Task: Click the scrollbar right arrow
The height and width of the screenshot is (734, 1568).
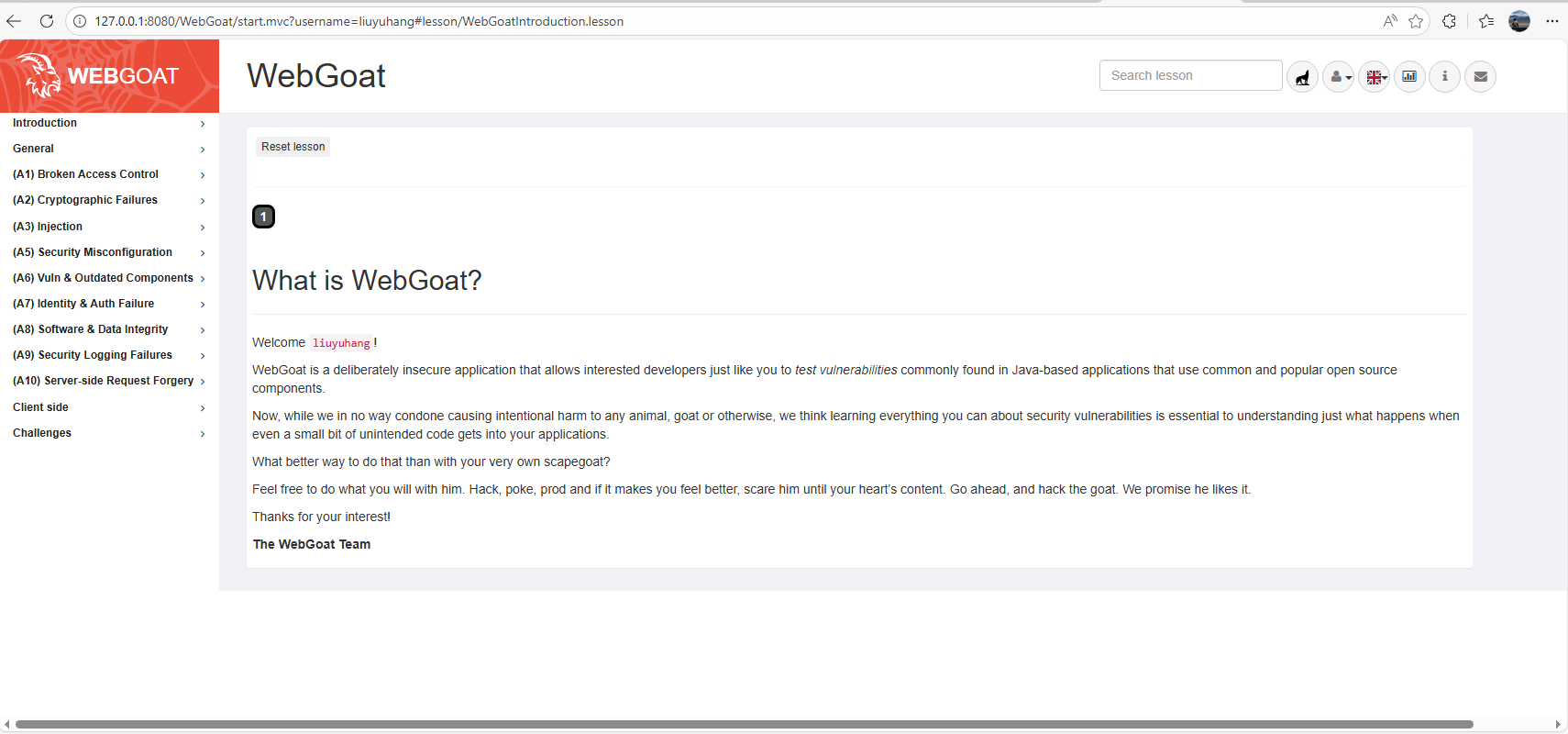Action: (1558, 725)
